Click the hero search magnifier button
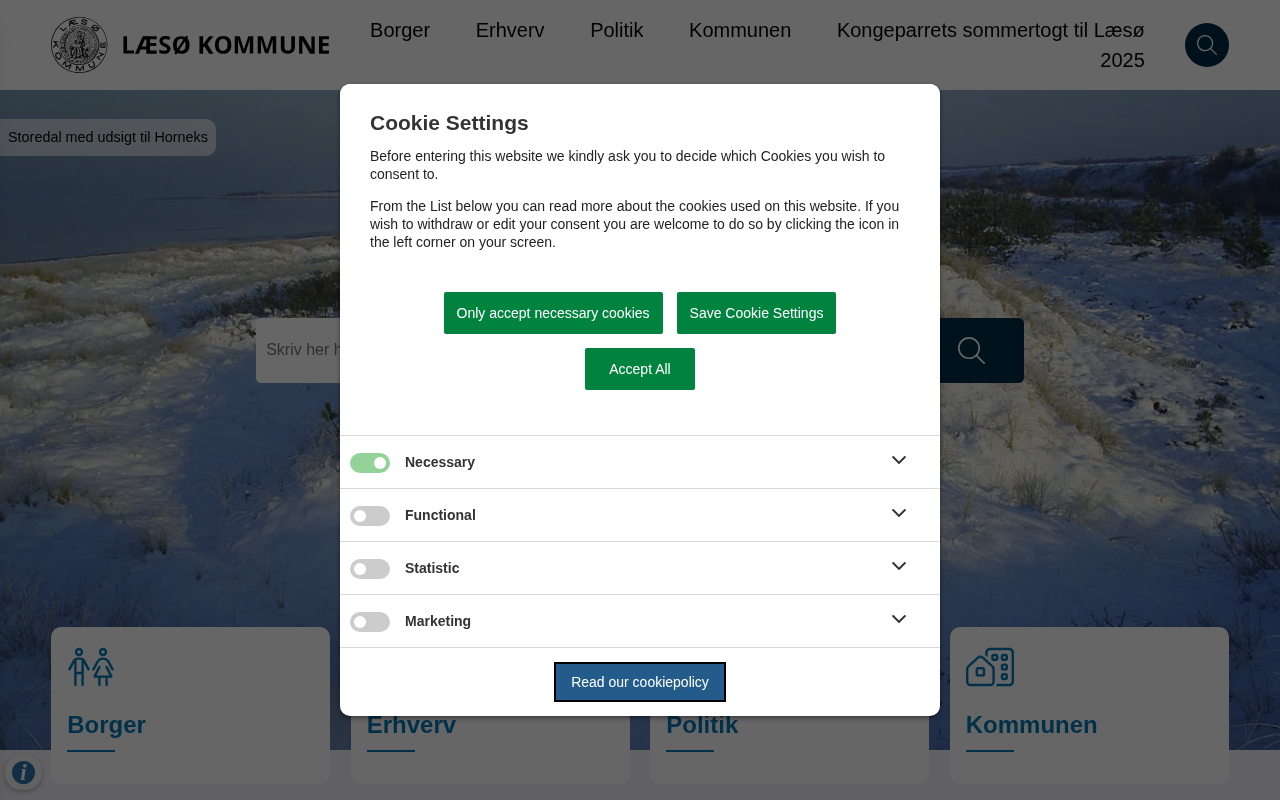 [971, 350]
